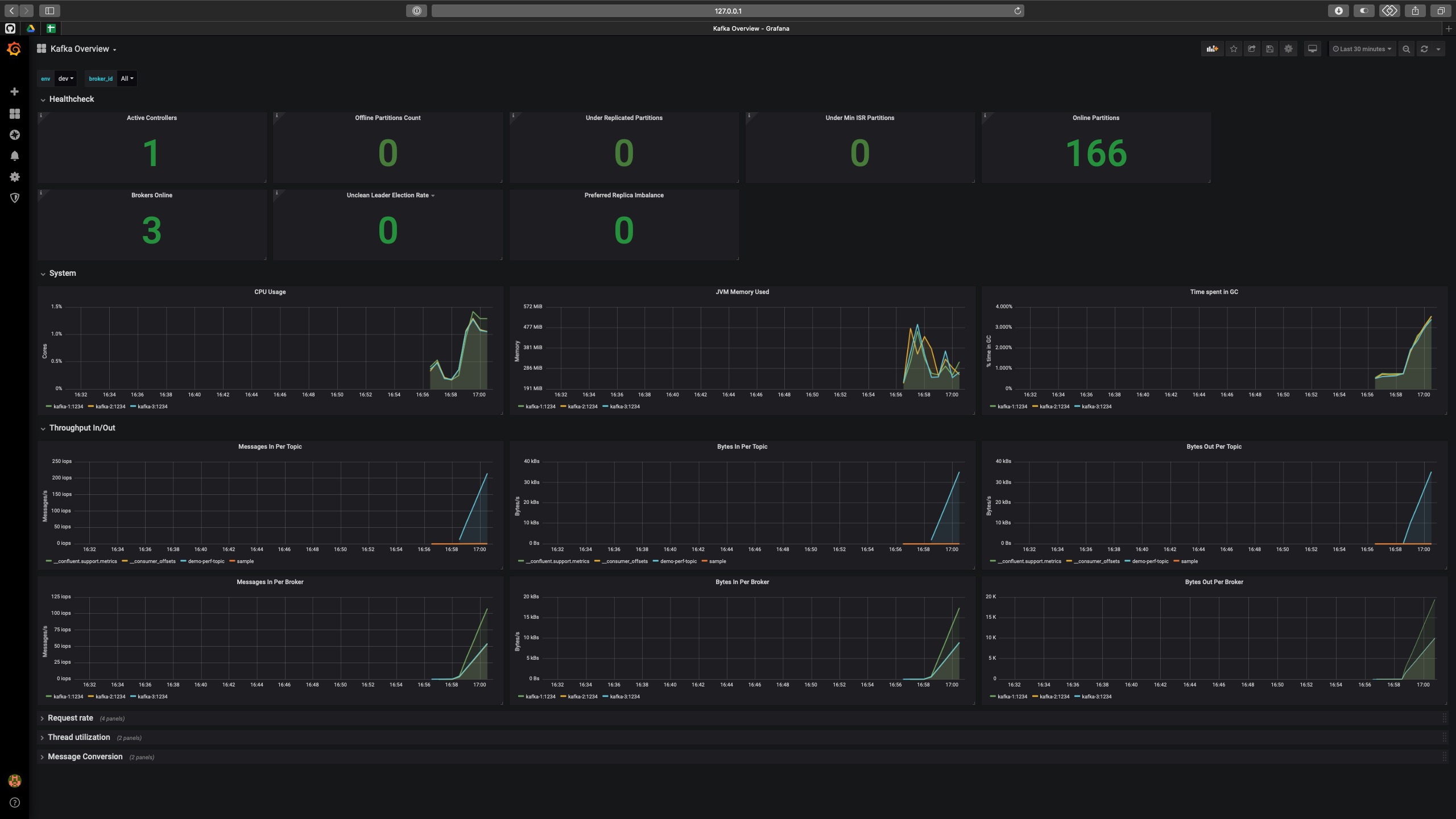1456x819 pixels.
Task: Star the Kafka Overview dashboard
Action: tap(1234, 49)
